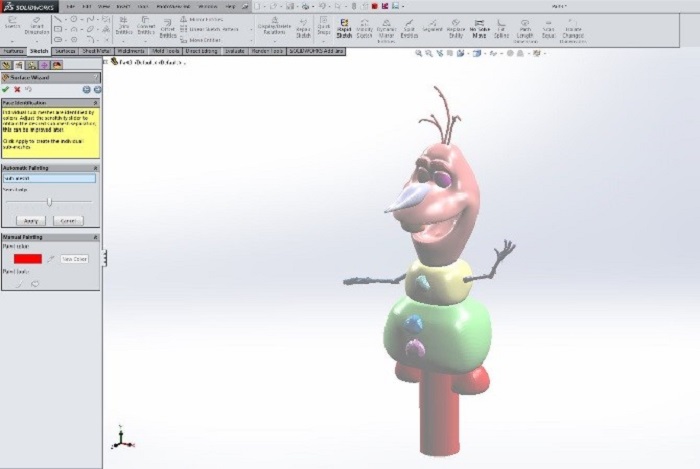Click the Automatic Painting text field
The height and width of the screenshot is (469, 700).
tap(50, 179)
